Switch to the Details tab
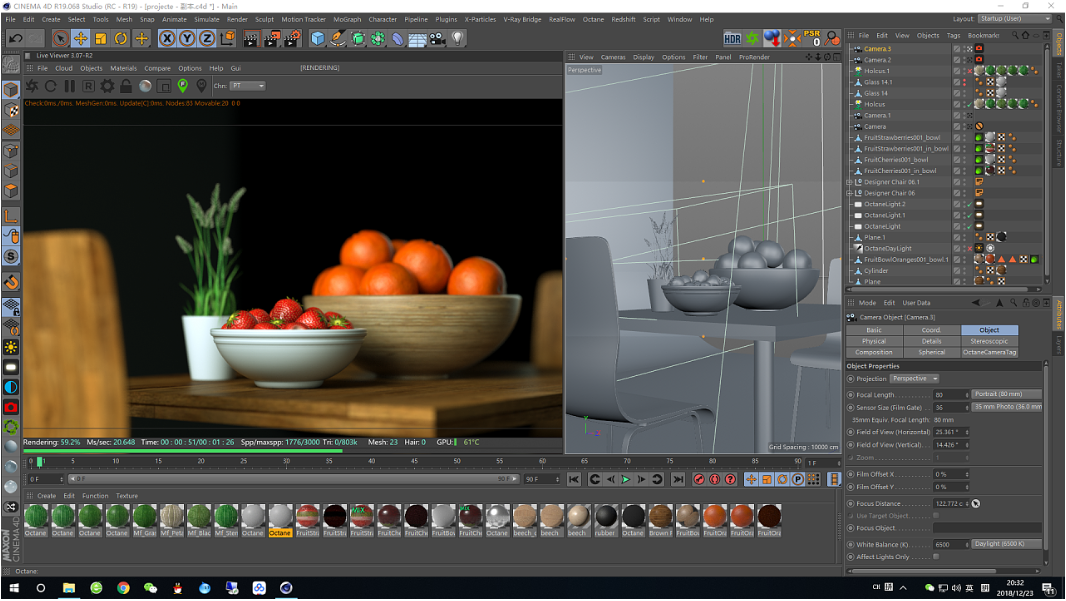Screen dimensions: 1066x601 tap(931, 341)
